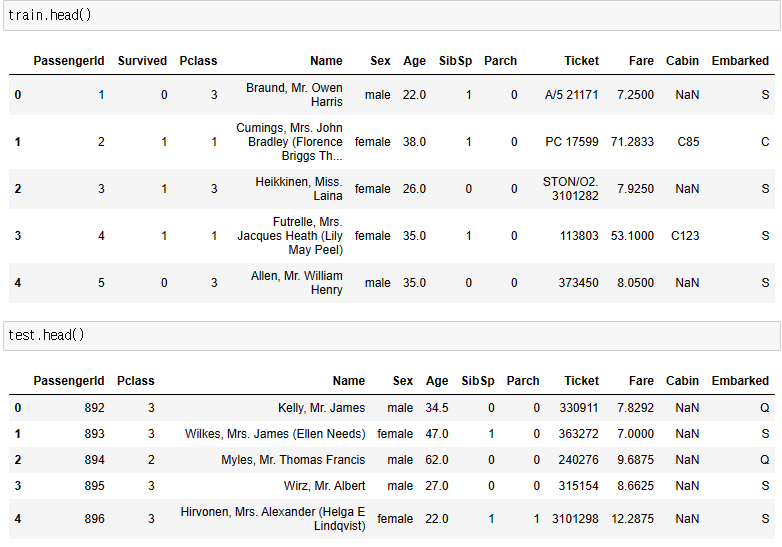Click the fare value 7.0000
Image resolution: width=782 pixels, height=547 pixels.
click(x=635, y=434)
